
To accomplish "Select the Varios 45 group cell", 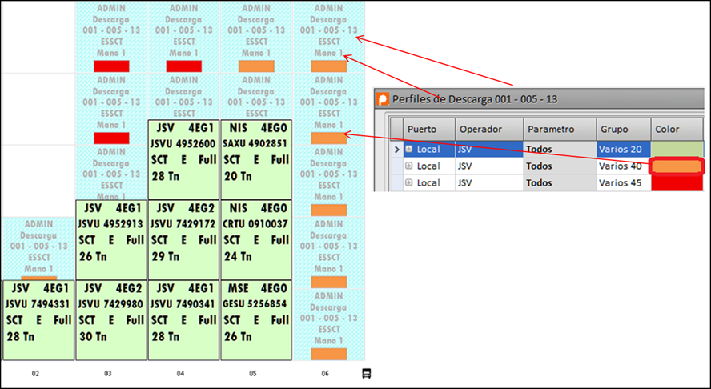I will click(x=623, y=183).
